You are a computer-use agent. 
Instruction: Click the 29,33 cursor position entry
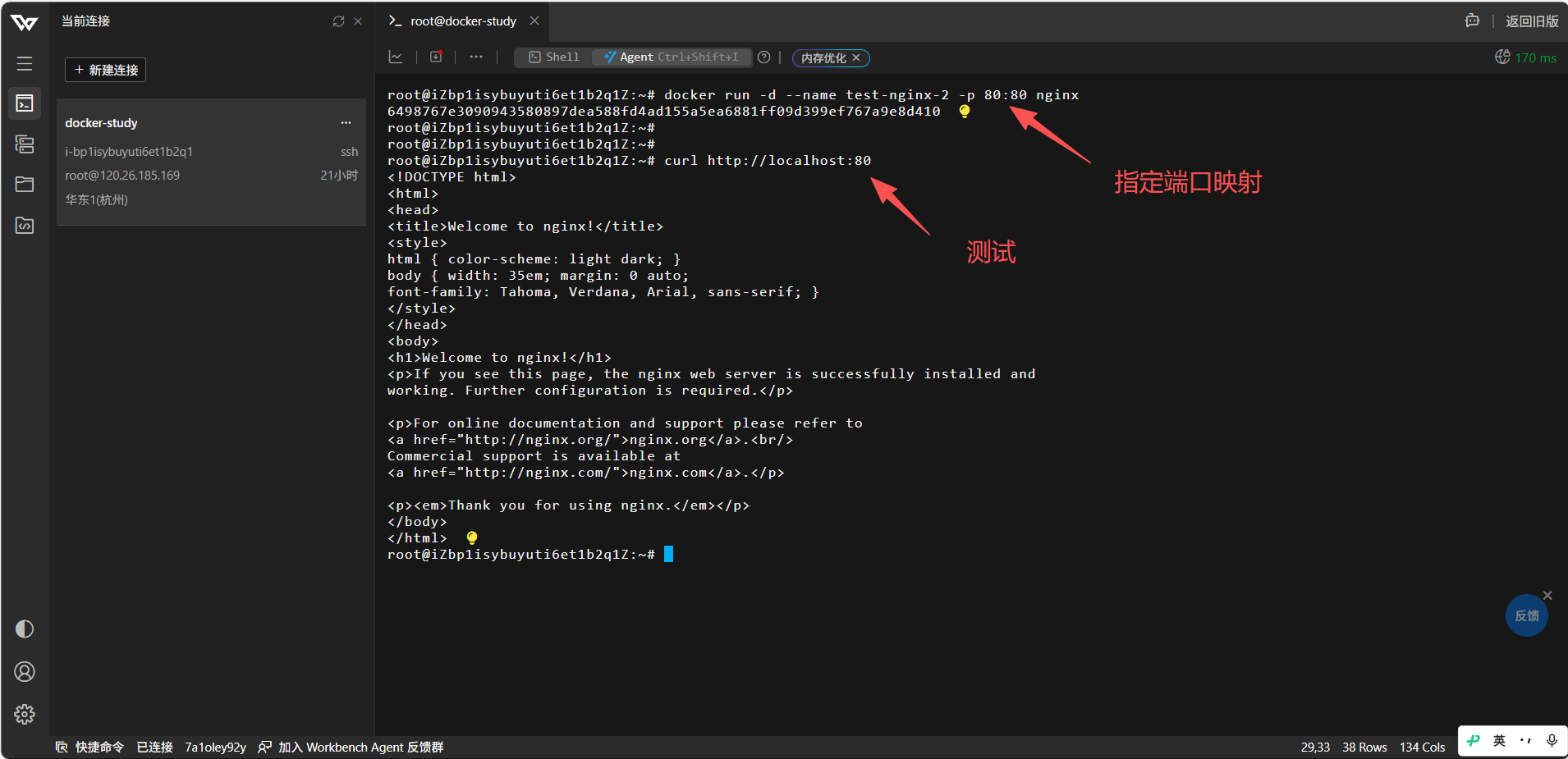pos(1315,747)
